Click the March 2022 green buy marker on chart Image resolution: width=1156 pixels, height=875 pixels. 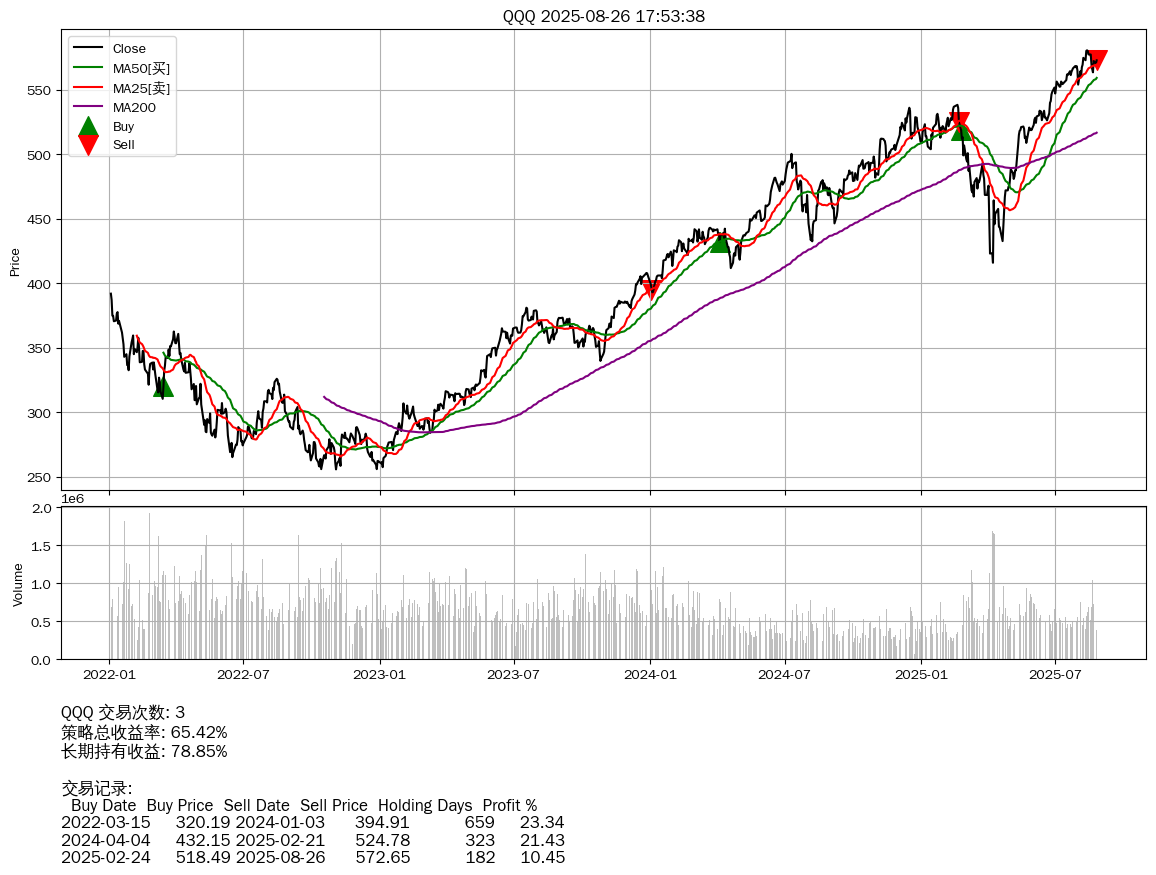click(163, 386)
